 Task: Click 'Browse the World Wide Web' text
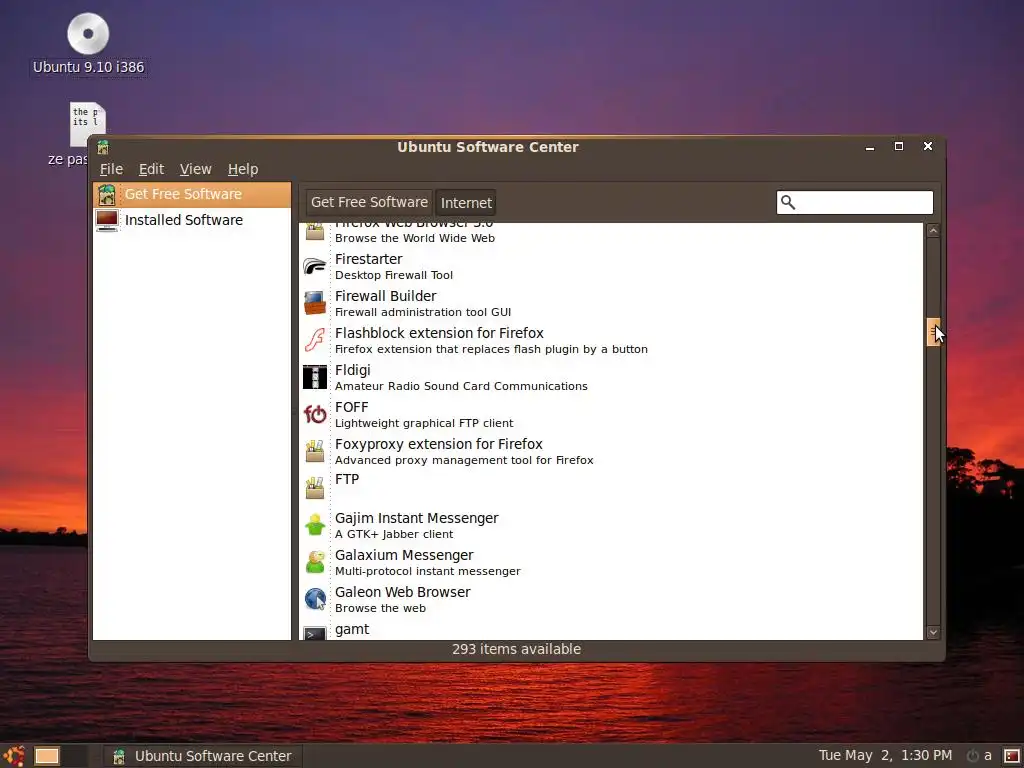click(415, 238)
